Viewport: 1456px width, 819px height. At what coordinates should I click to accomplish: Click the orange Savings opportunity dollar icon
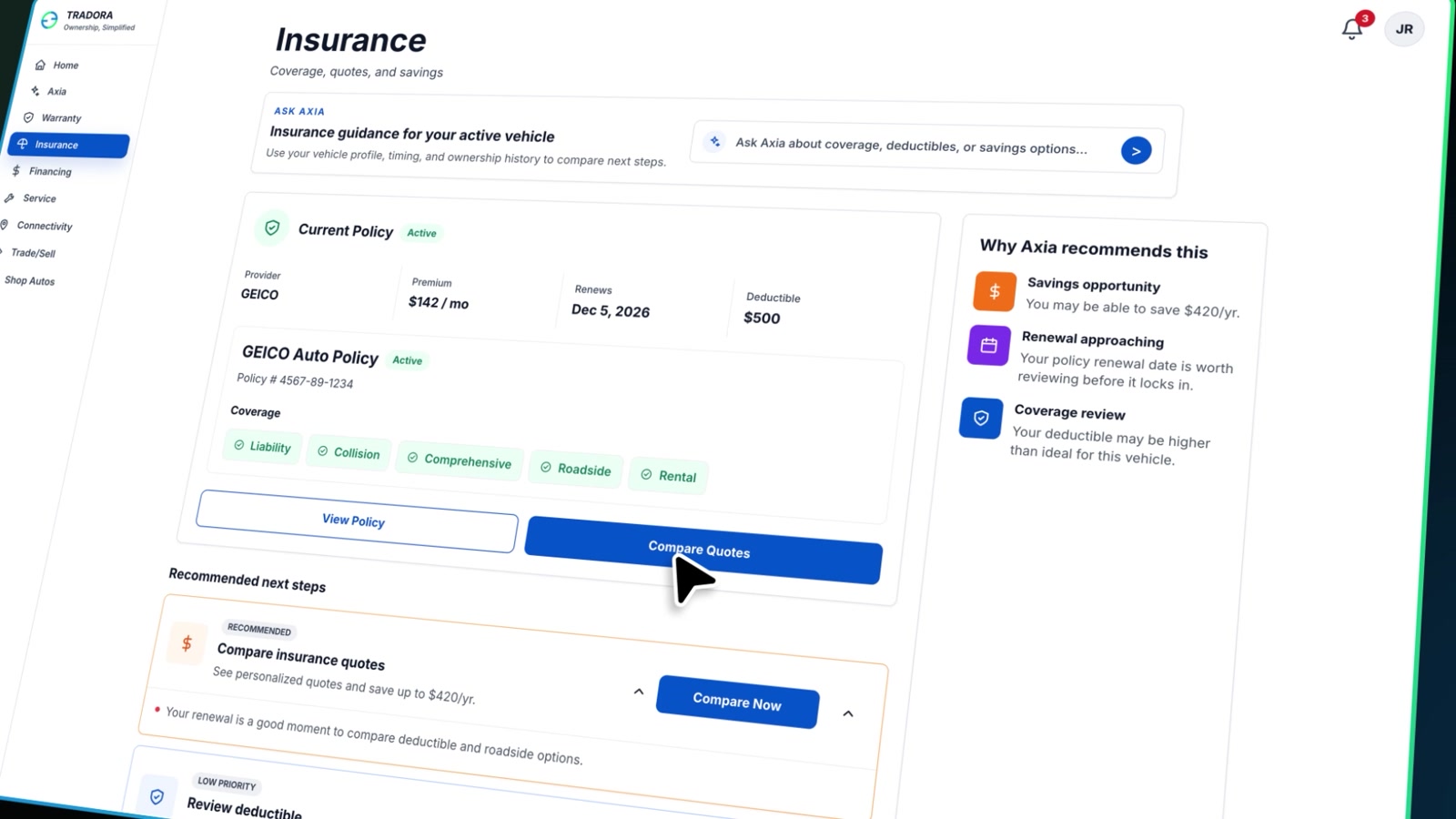995,291
